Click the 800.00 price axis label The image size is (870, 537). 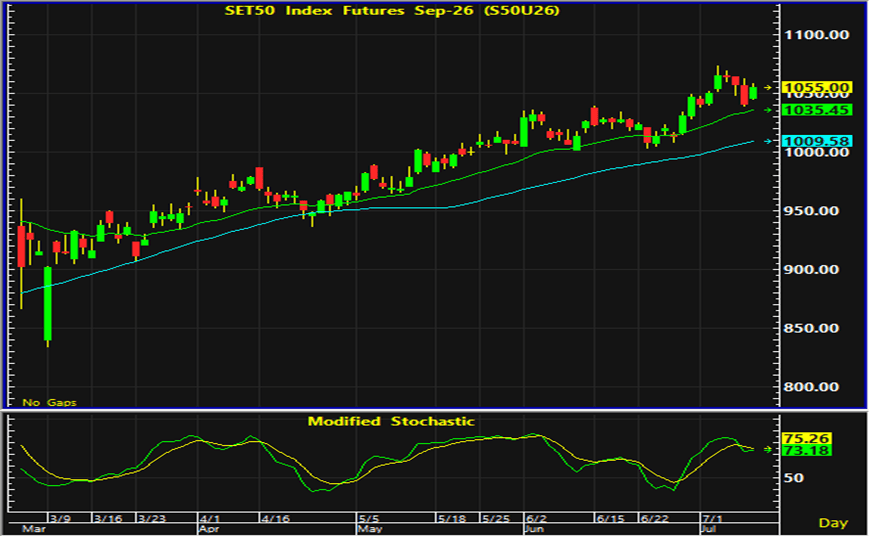[811, 387]
